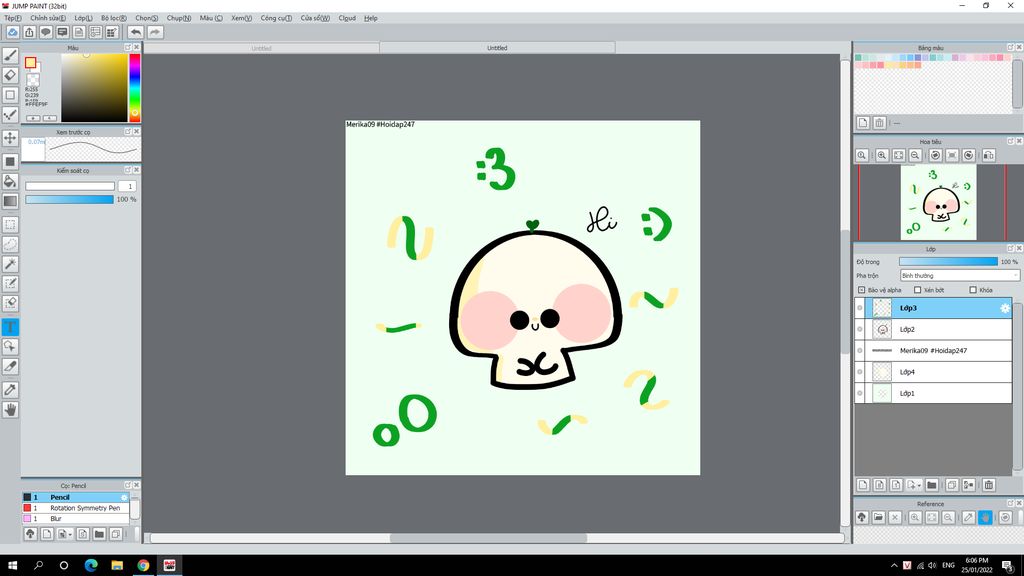The image size is (1024, 576).
Task: Open the Tệp menu
Action: coord(12,18)
